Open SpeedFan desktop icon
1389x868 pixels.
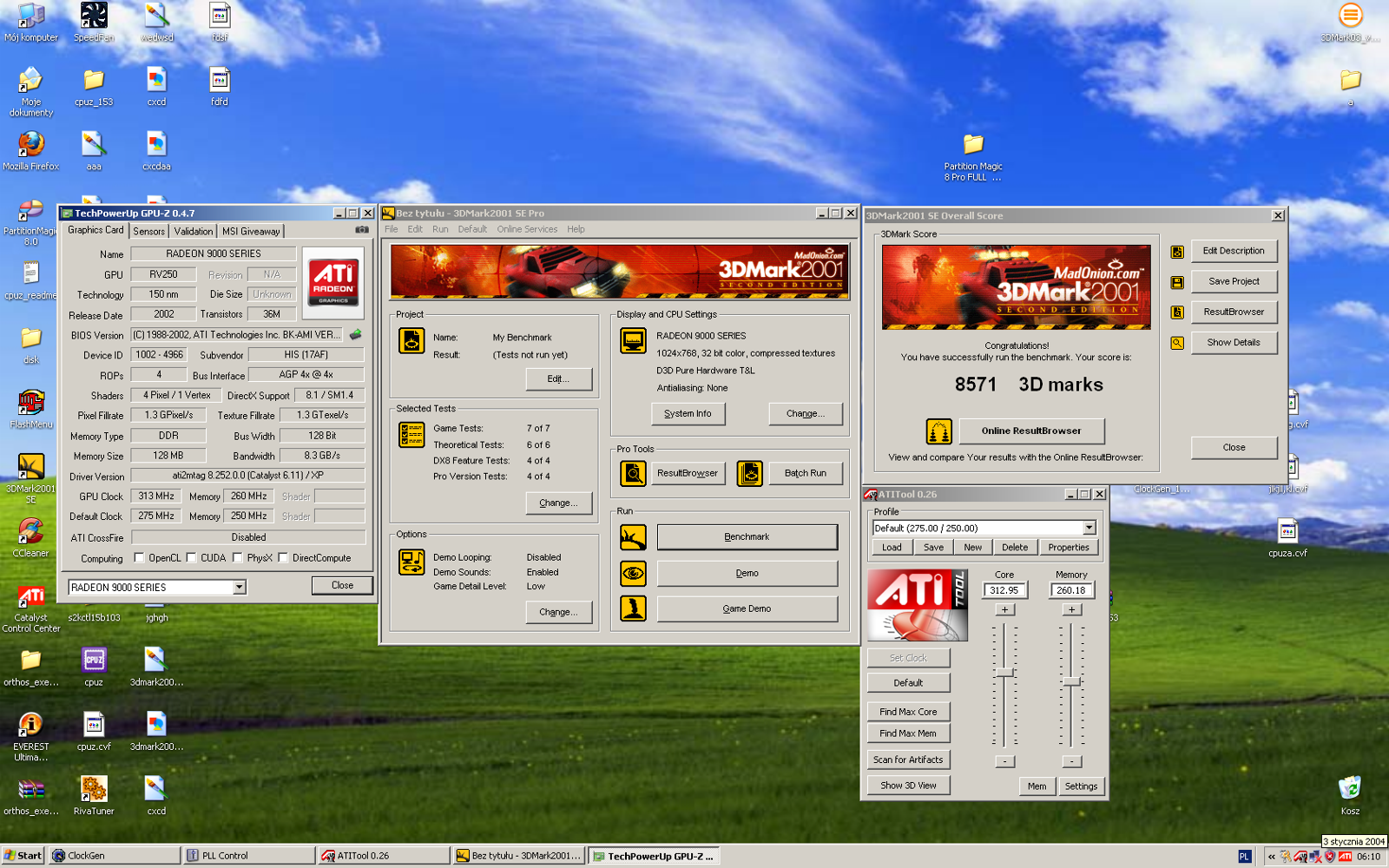[x=94, y=22]
